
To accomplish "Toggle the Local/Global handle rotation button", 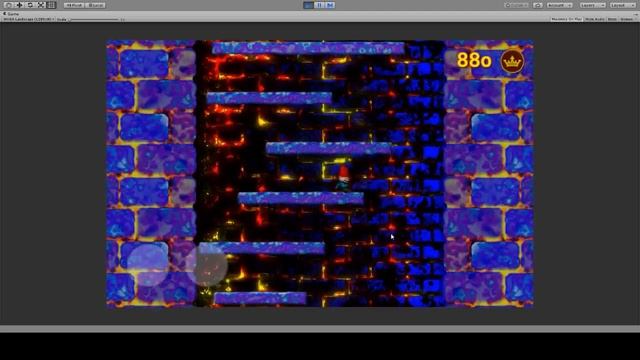I will [x=96, y=5].
